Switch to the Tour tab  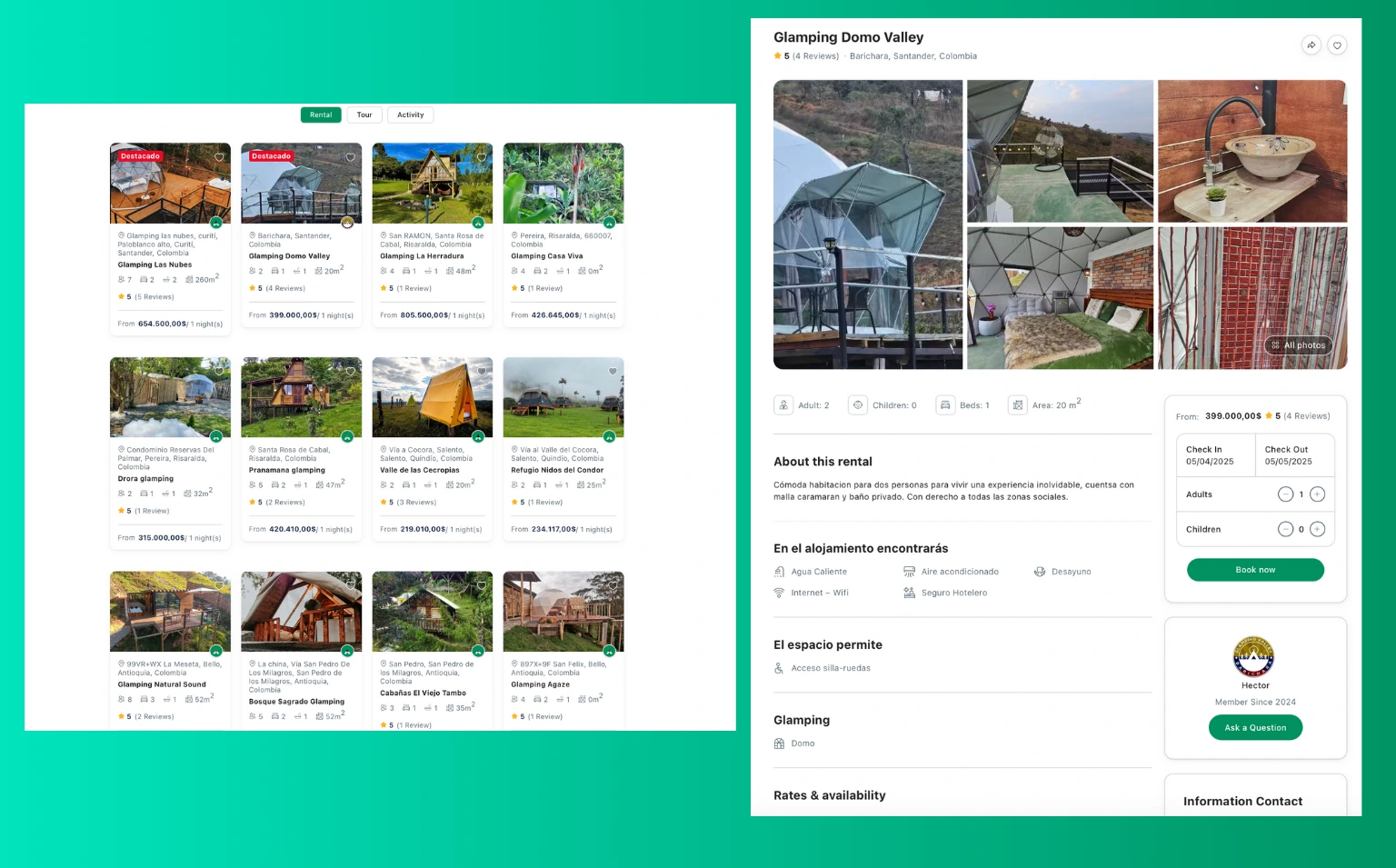pyautogui.click(x=364, y=115)
